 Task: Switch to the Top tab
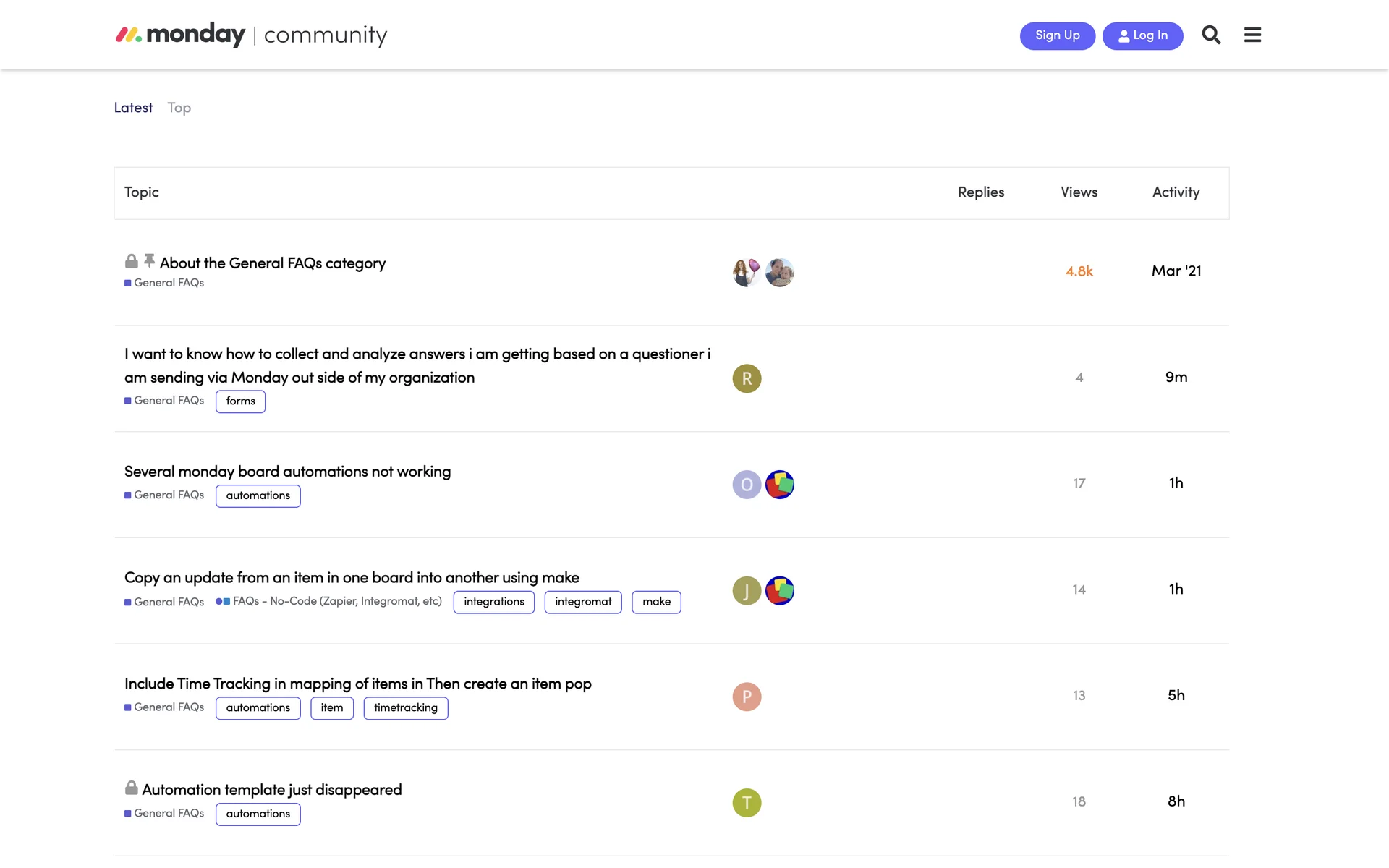[x=179, y=108]
